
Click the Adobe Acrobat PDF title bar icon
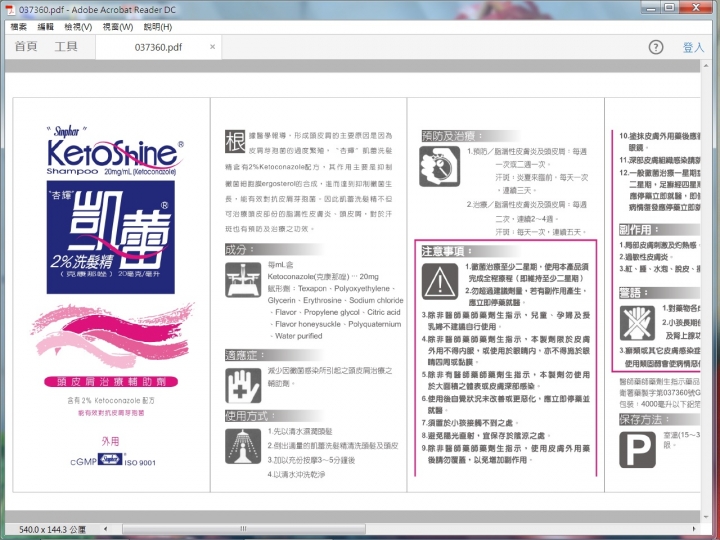coord(10,9)
